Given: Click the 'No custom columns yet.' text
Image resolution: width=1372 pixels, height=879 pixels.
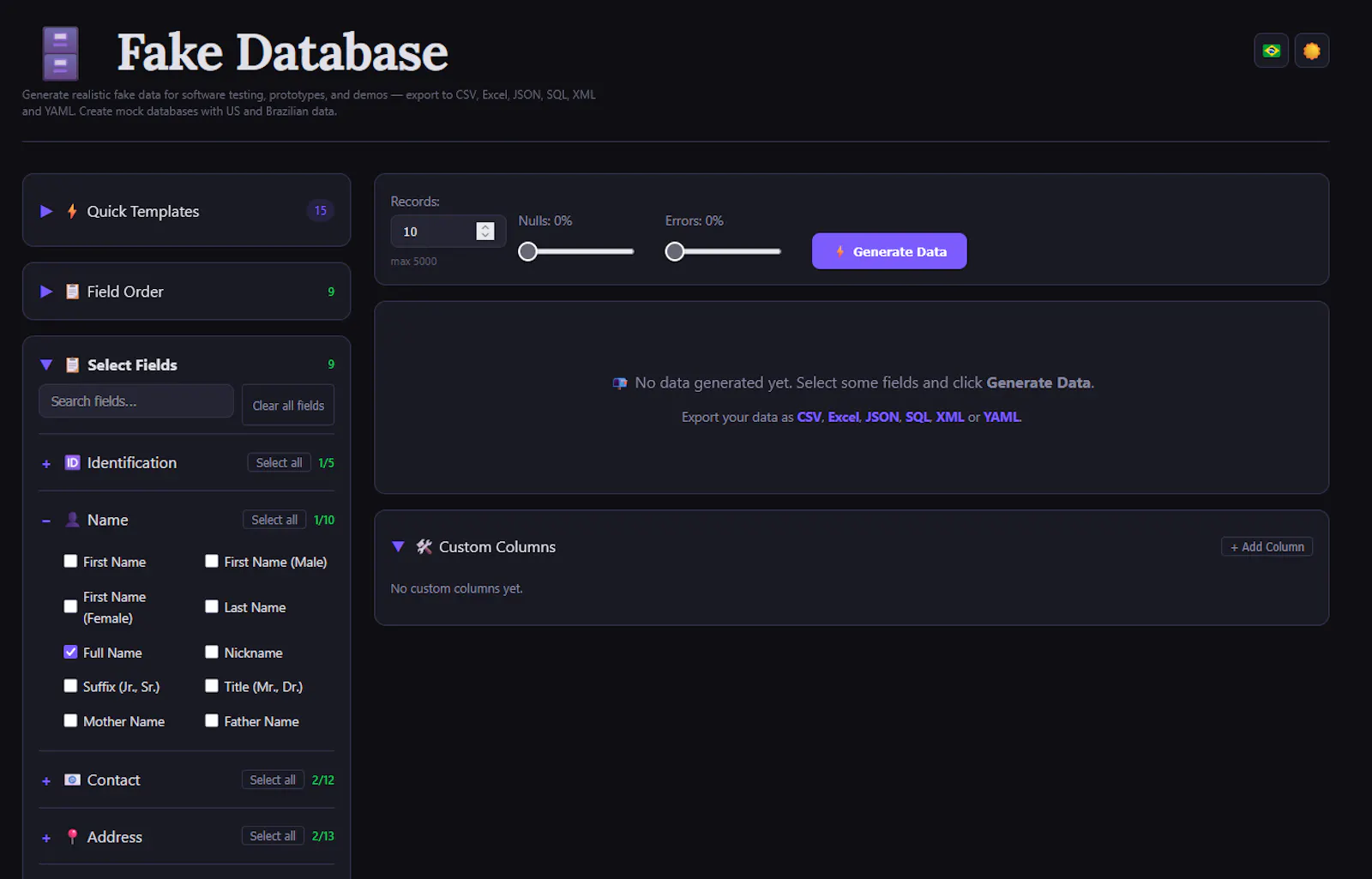Looking at the screenshot, I should pos(456,588).
